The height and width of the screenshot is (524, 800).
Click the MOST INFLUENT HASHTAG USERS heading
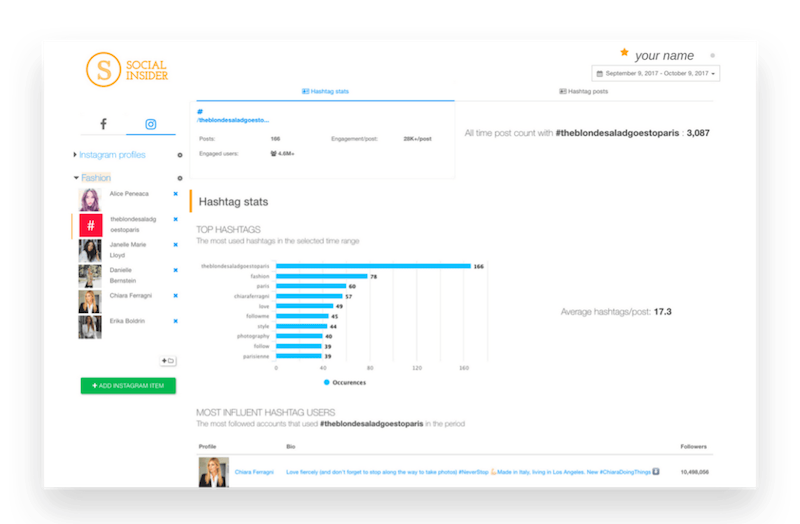(x=265, y=412)
